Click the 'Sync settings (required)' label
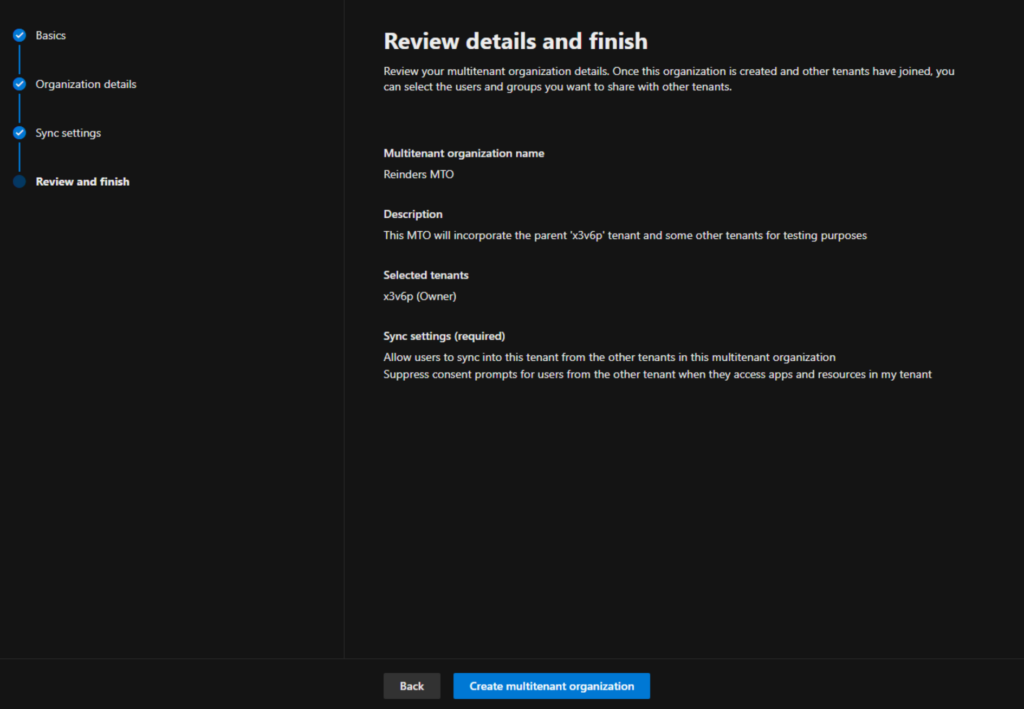 (444, 336)
